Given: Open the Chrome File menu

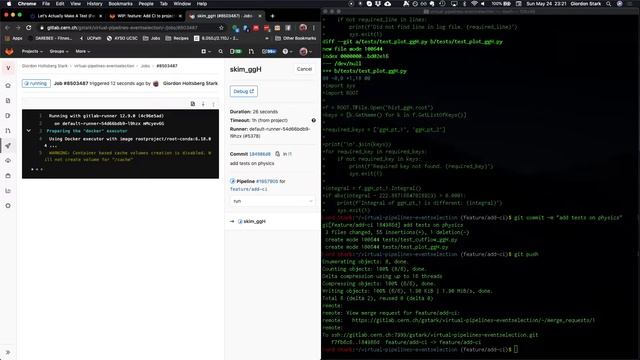Looking at the screenshot, I should click(46, 4).
